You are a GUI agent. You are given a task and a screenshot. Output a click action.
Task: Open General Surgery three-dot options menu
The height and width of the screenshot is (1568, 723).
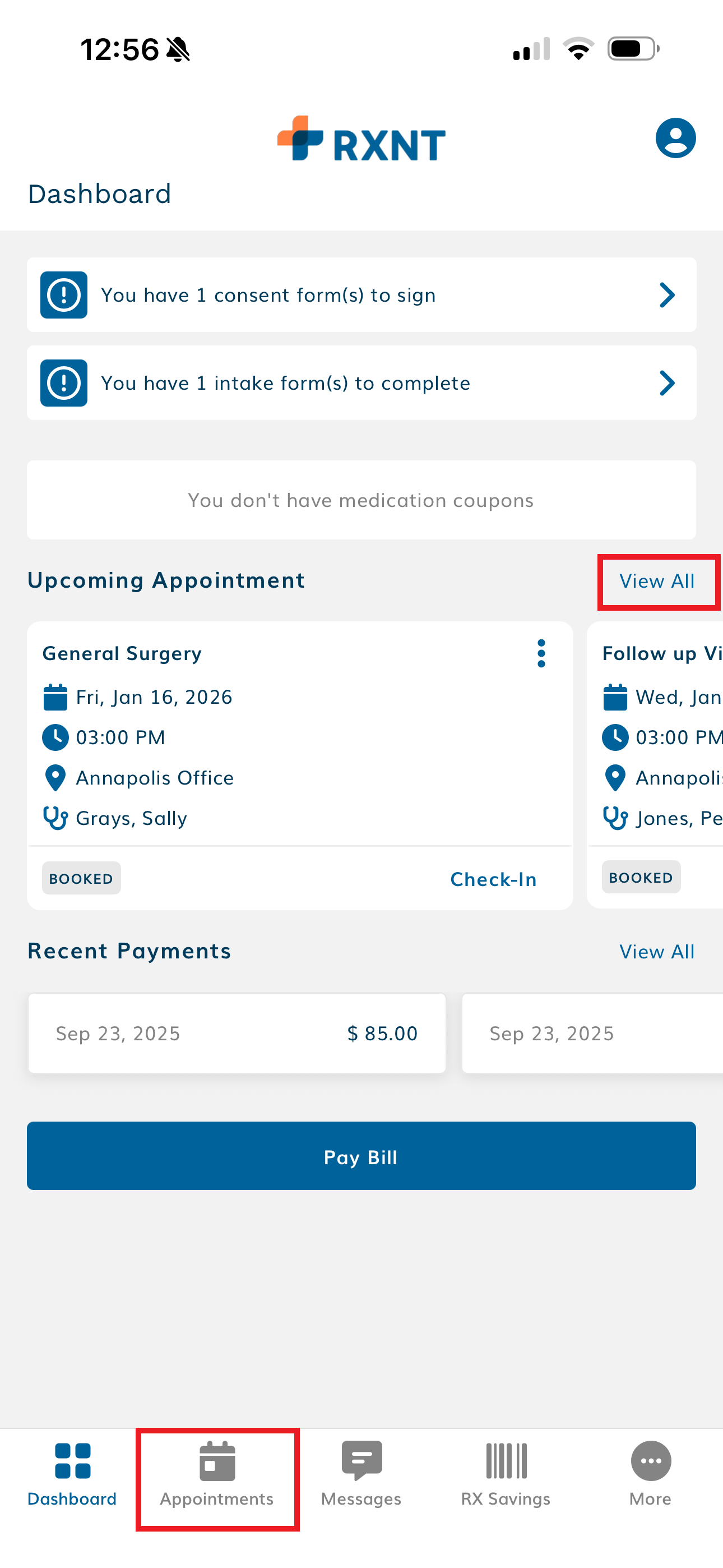point(541,654)
